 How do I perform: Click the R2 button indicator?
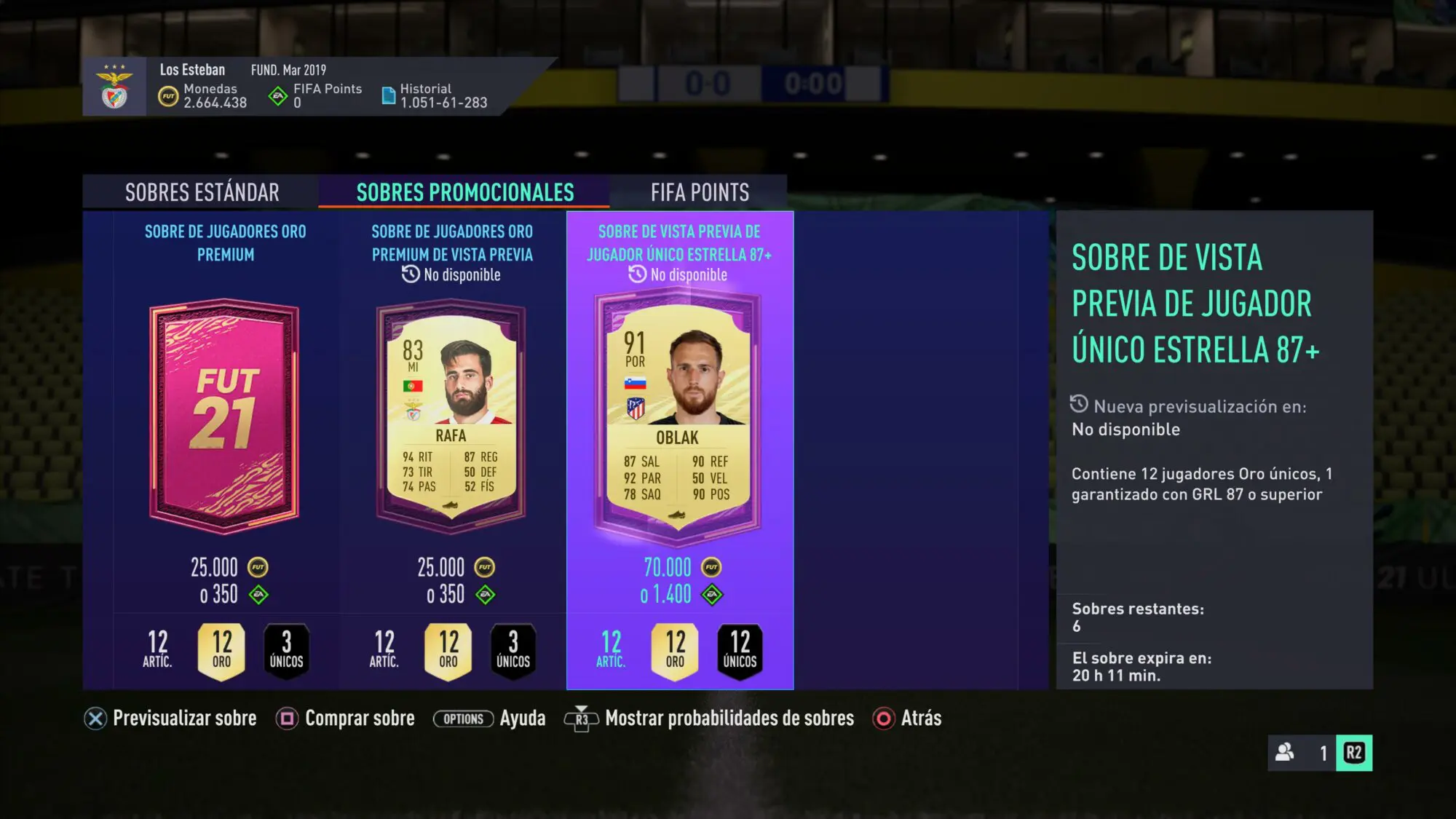(1354, 752)
